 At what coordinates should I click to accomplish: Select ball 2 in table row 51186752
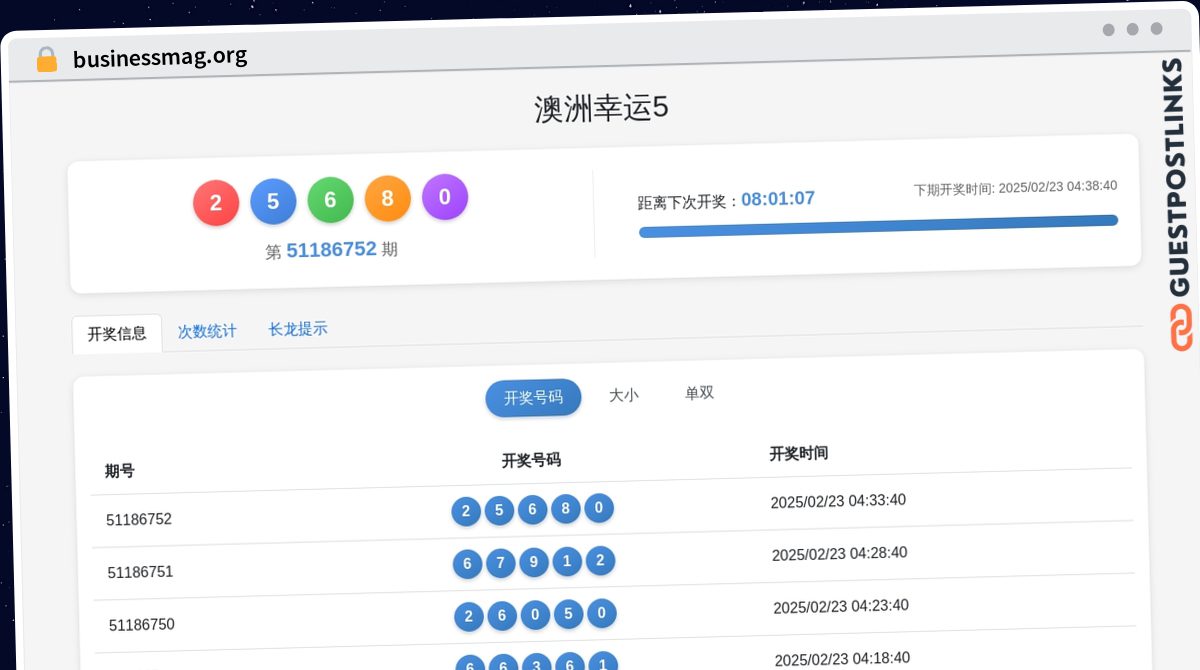tap(466, 513)
